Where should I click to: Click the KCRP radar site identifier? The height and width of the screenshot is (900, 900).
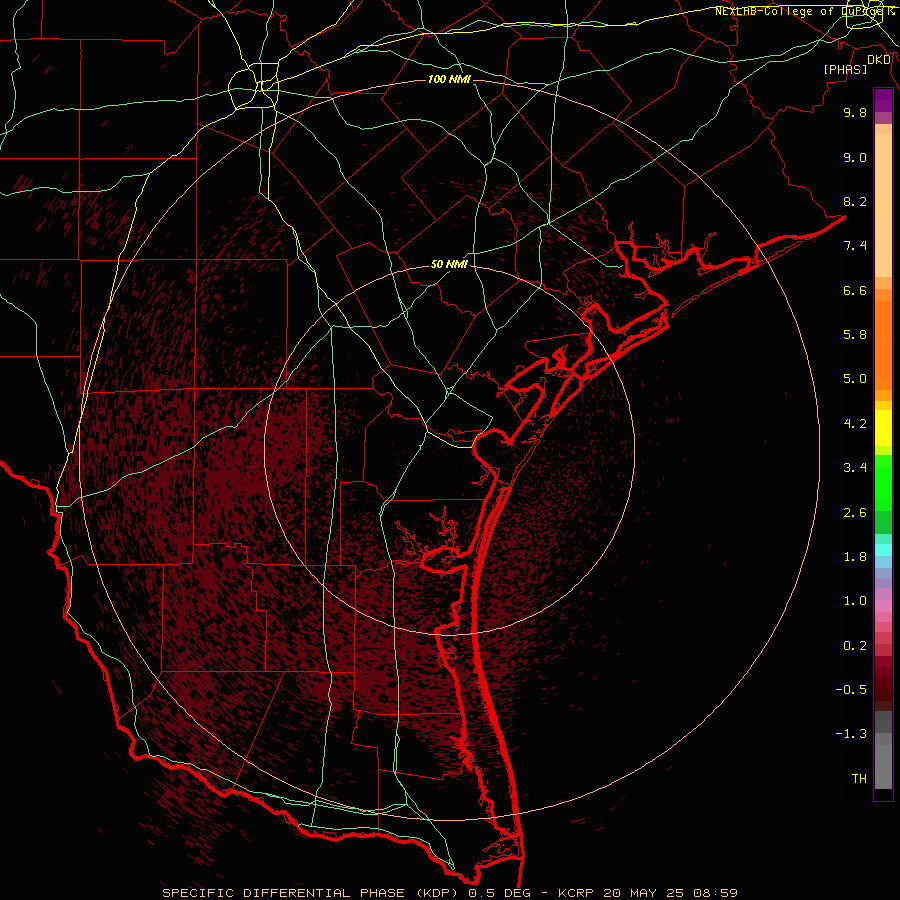coord(577,893)
